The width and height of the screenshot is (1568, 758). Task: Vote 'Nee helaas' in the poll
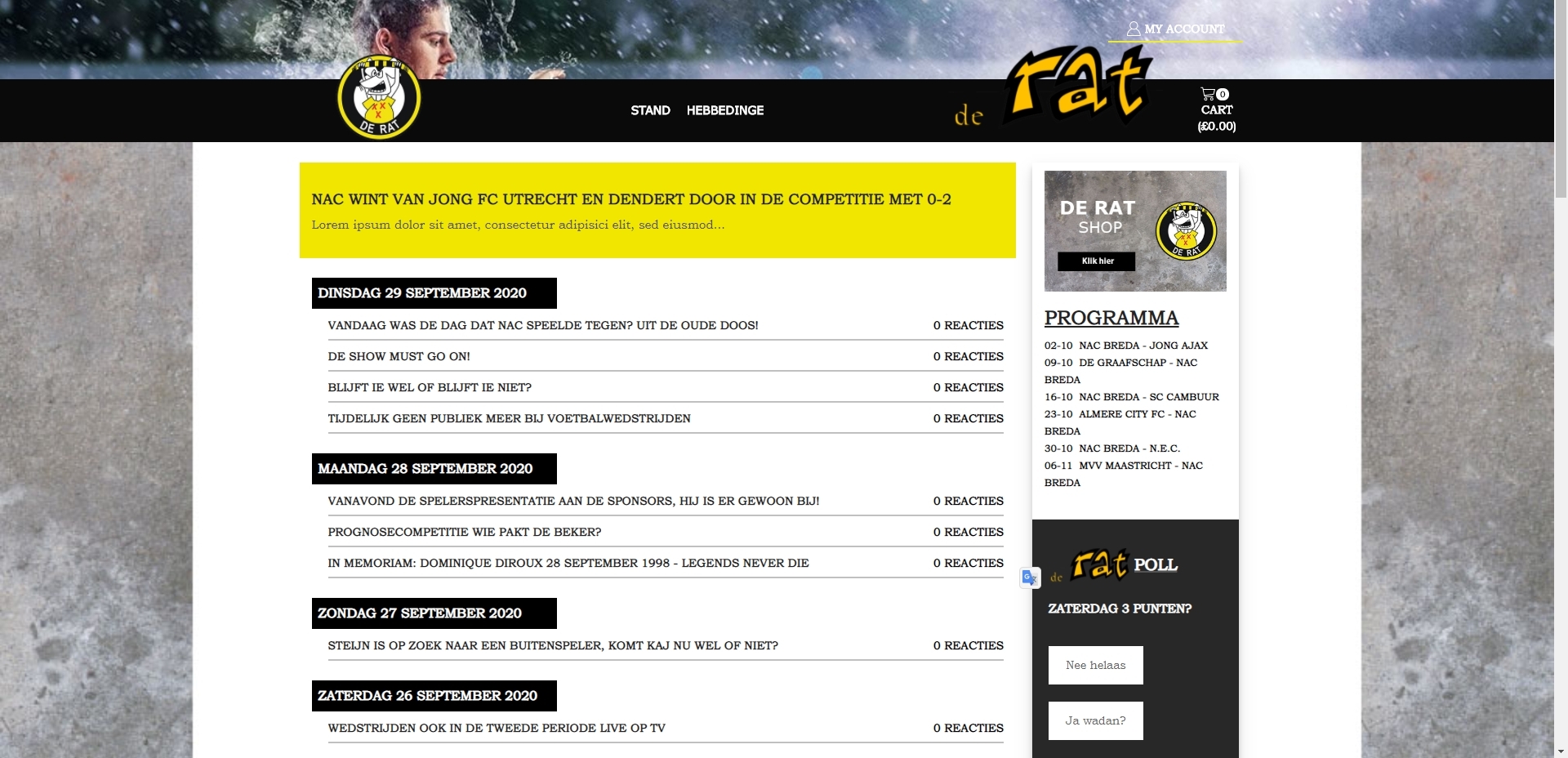click(1096, 665)
